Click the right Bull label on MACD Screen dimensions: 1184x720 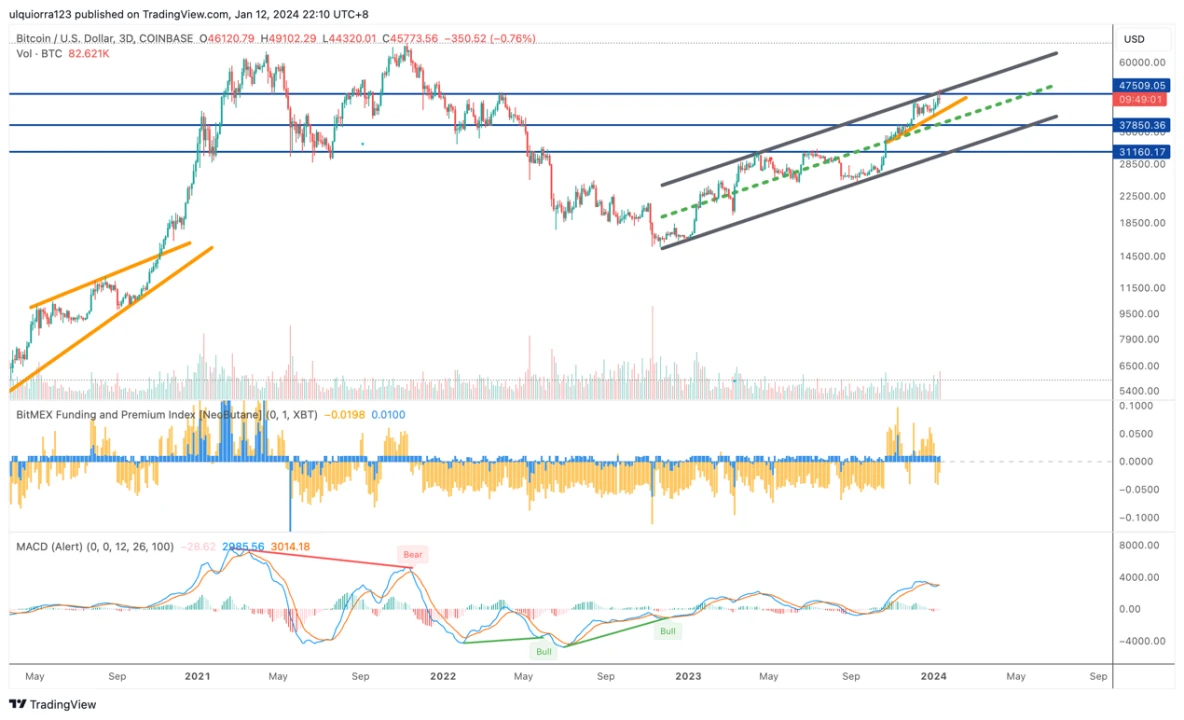(x=667, y=631)
